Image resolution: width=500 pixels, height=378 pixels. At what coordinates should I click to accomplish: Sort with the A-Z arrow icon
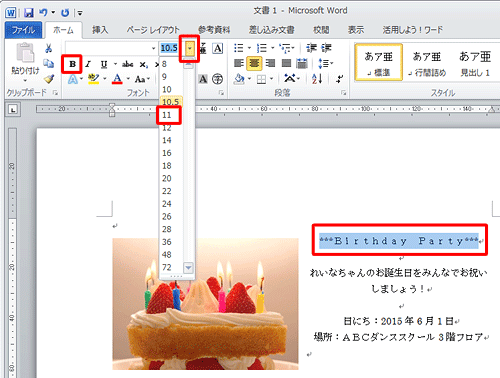point(317,79)
